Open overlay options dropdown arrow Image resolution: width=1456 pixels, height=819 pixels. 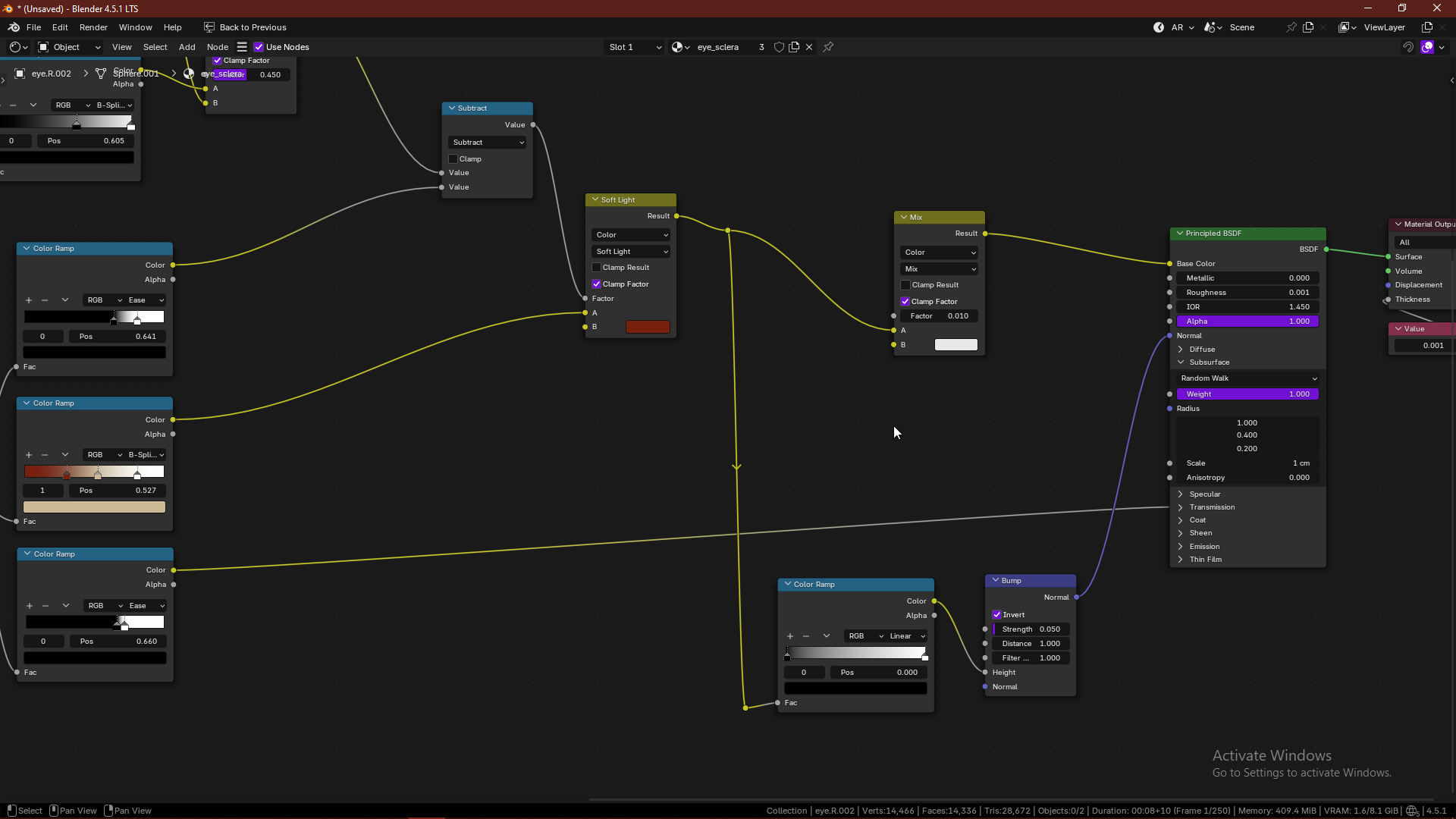pos(1442,47)
